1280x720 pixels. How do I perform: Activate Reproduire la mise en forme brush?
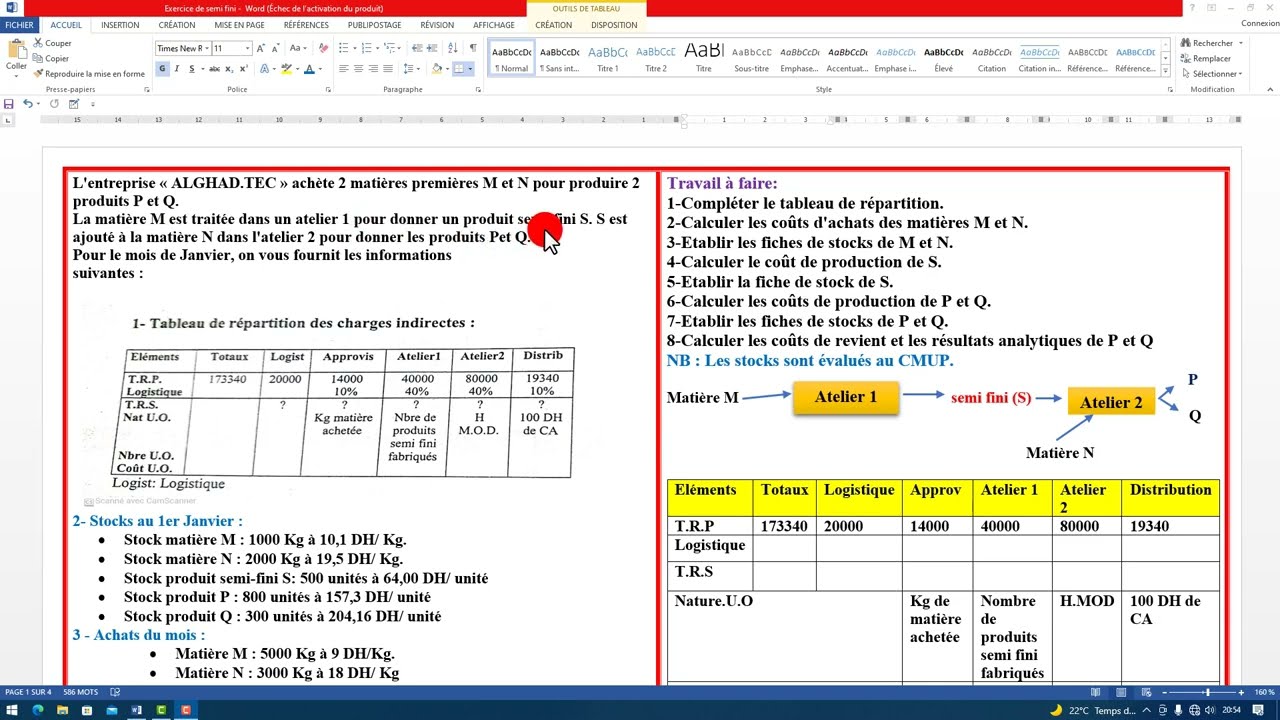pos(38,73)
